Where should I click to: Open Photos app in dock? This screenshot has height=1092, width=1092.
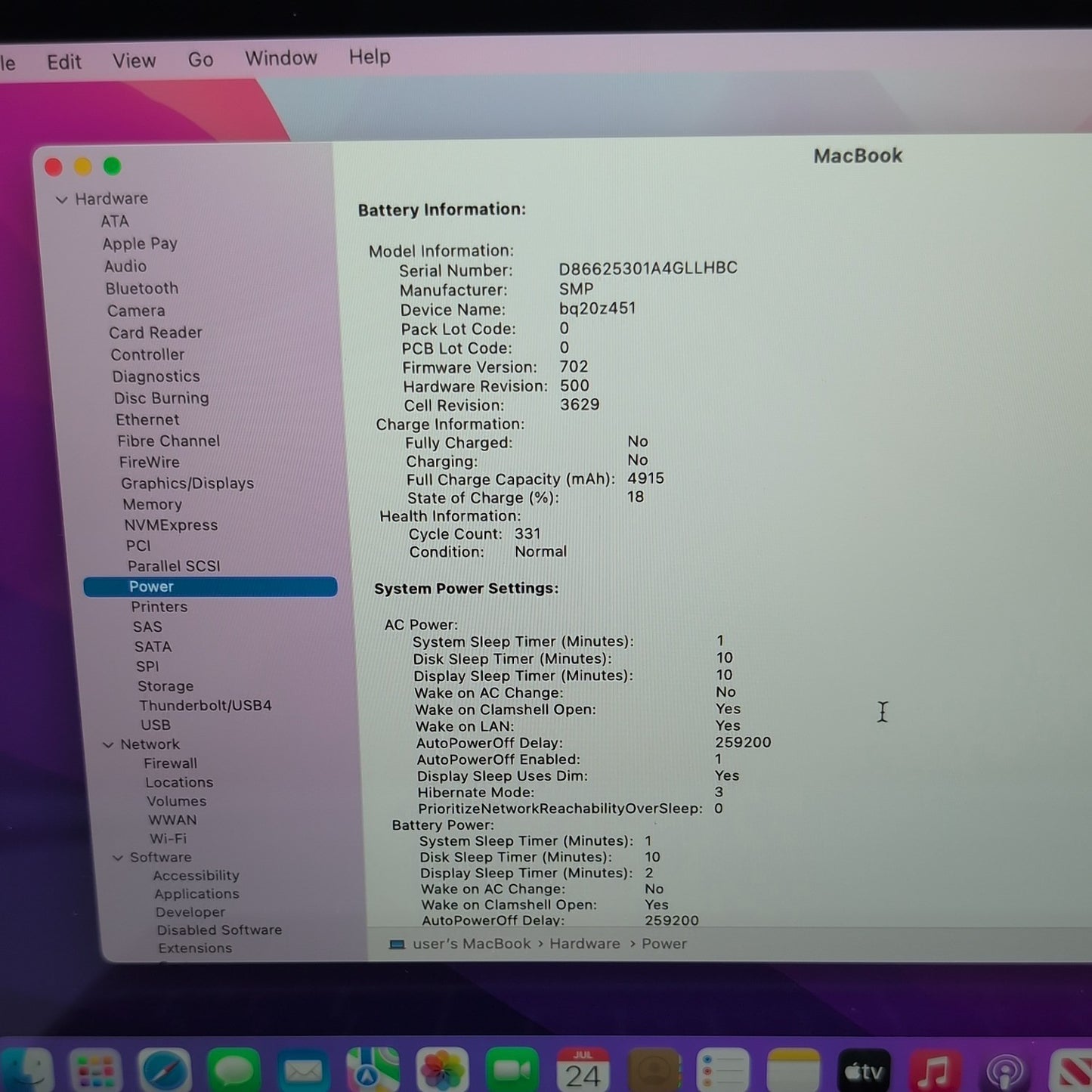coord(443,1070)
